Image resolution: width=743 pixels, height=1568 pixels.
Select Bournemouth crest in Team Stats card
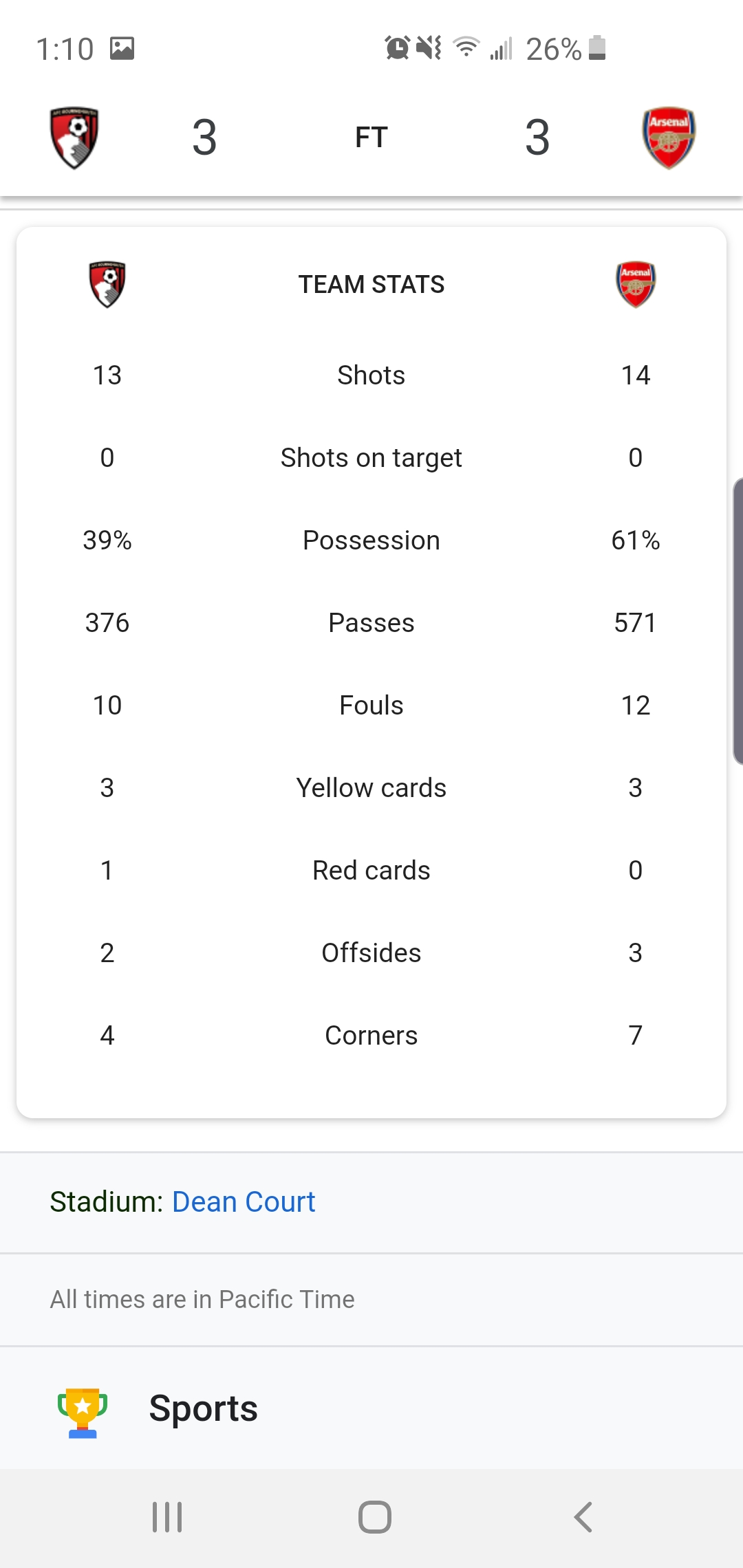coord(107,284)
